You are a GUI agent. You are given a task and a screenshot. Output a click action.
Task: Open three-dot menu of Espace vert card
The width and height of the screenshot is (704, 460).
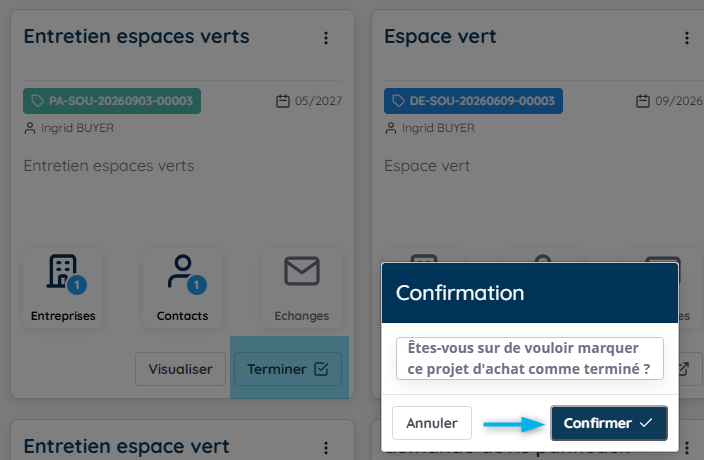point(686,38)
